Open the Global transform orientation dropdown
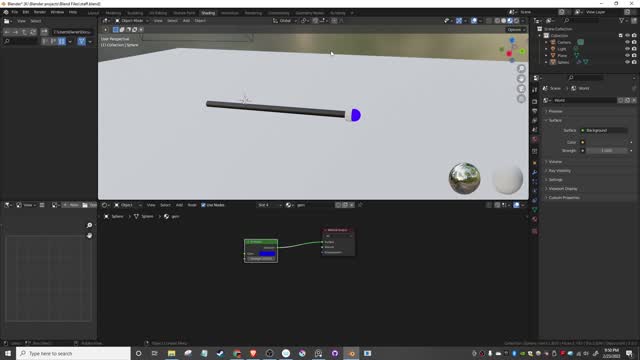Viewport: 640px width, 360px height. point(285,20)
